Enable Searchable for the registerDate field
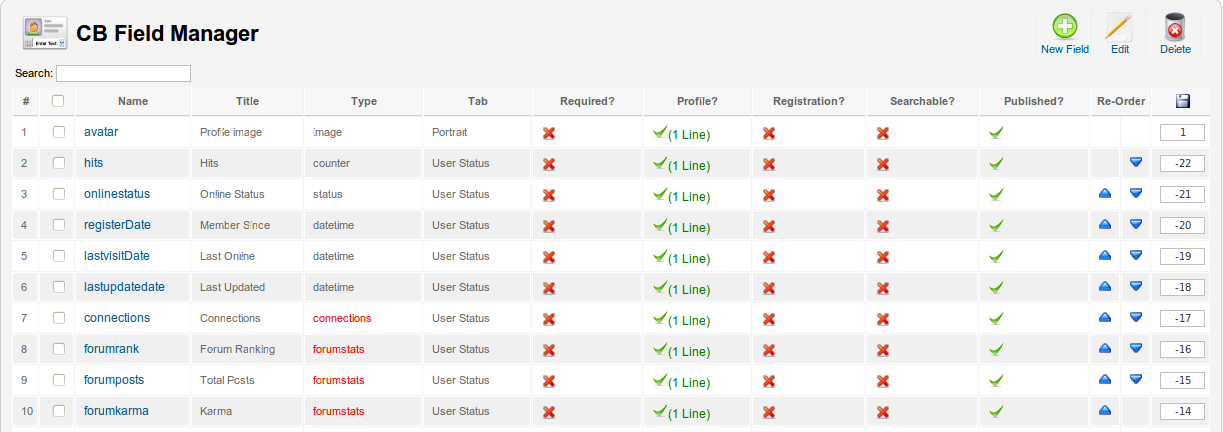 [x=883, y=226]
